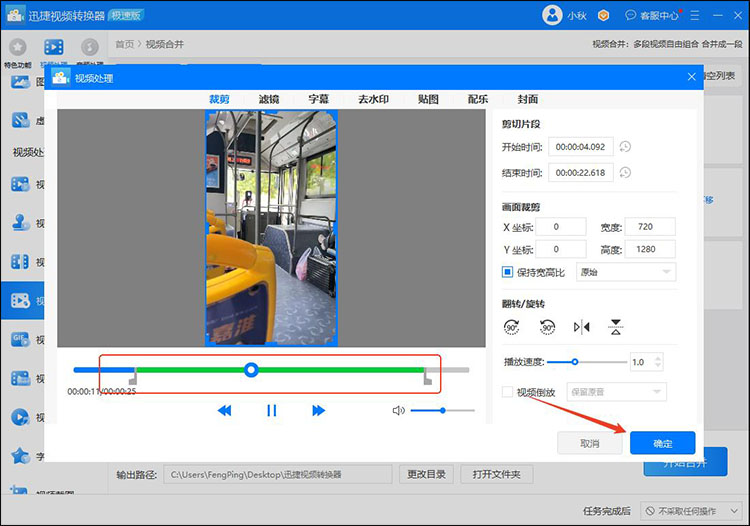
Task: Increase playback speed with stepper arrow
Action: [658, 358]
